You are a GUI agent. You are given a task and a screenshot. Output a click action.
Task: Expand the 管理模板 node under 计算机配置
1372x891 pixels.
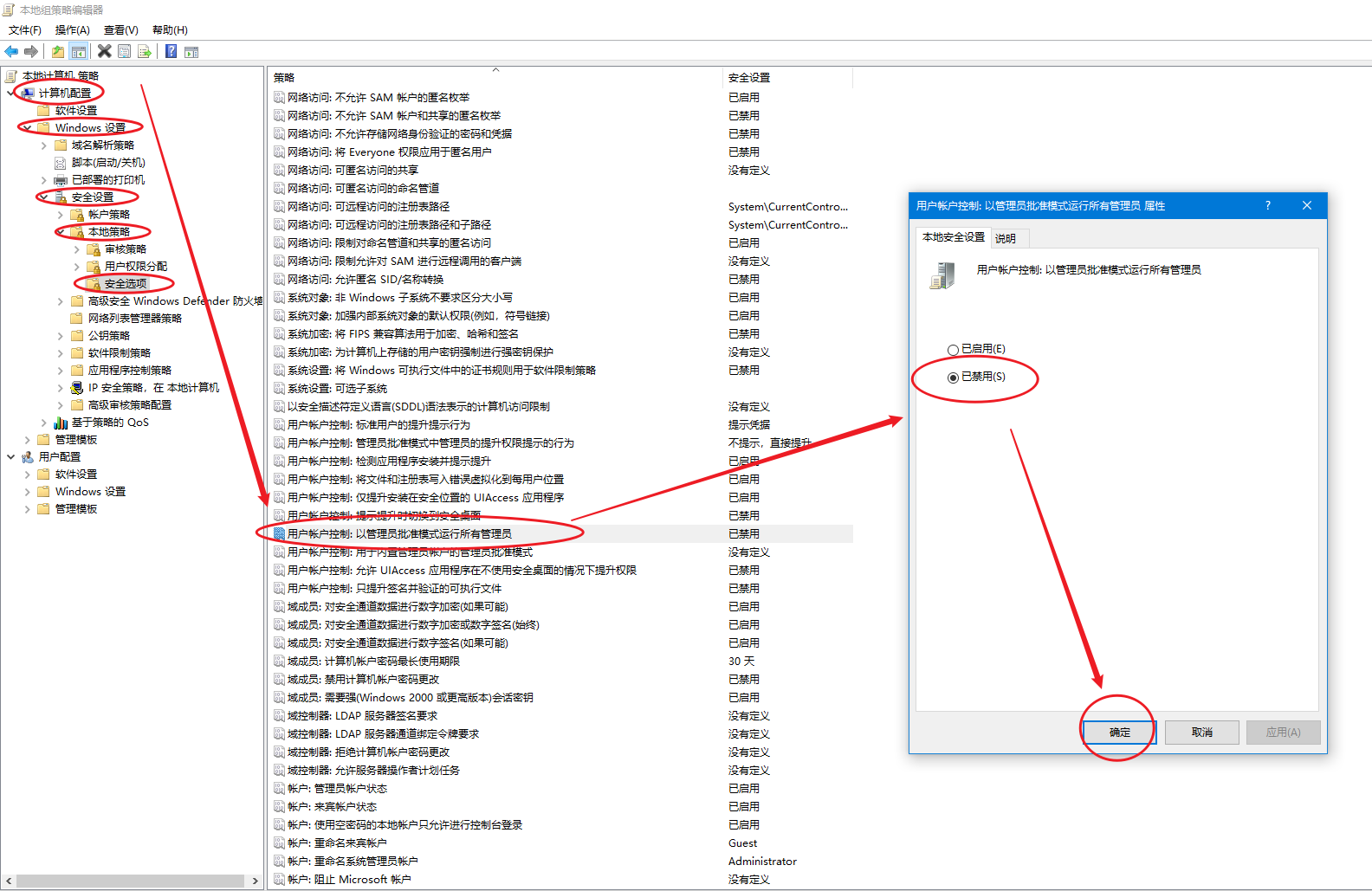(x=28, y=440)
